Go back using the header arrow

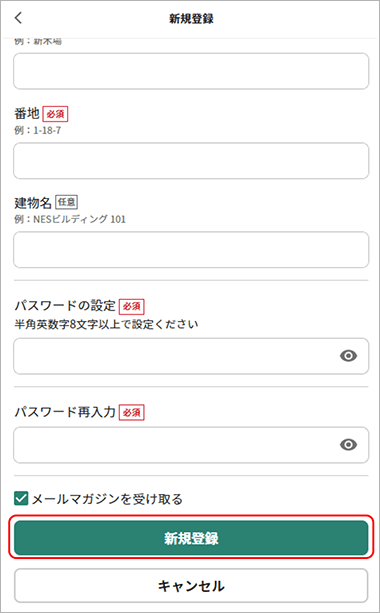18,18
